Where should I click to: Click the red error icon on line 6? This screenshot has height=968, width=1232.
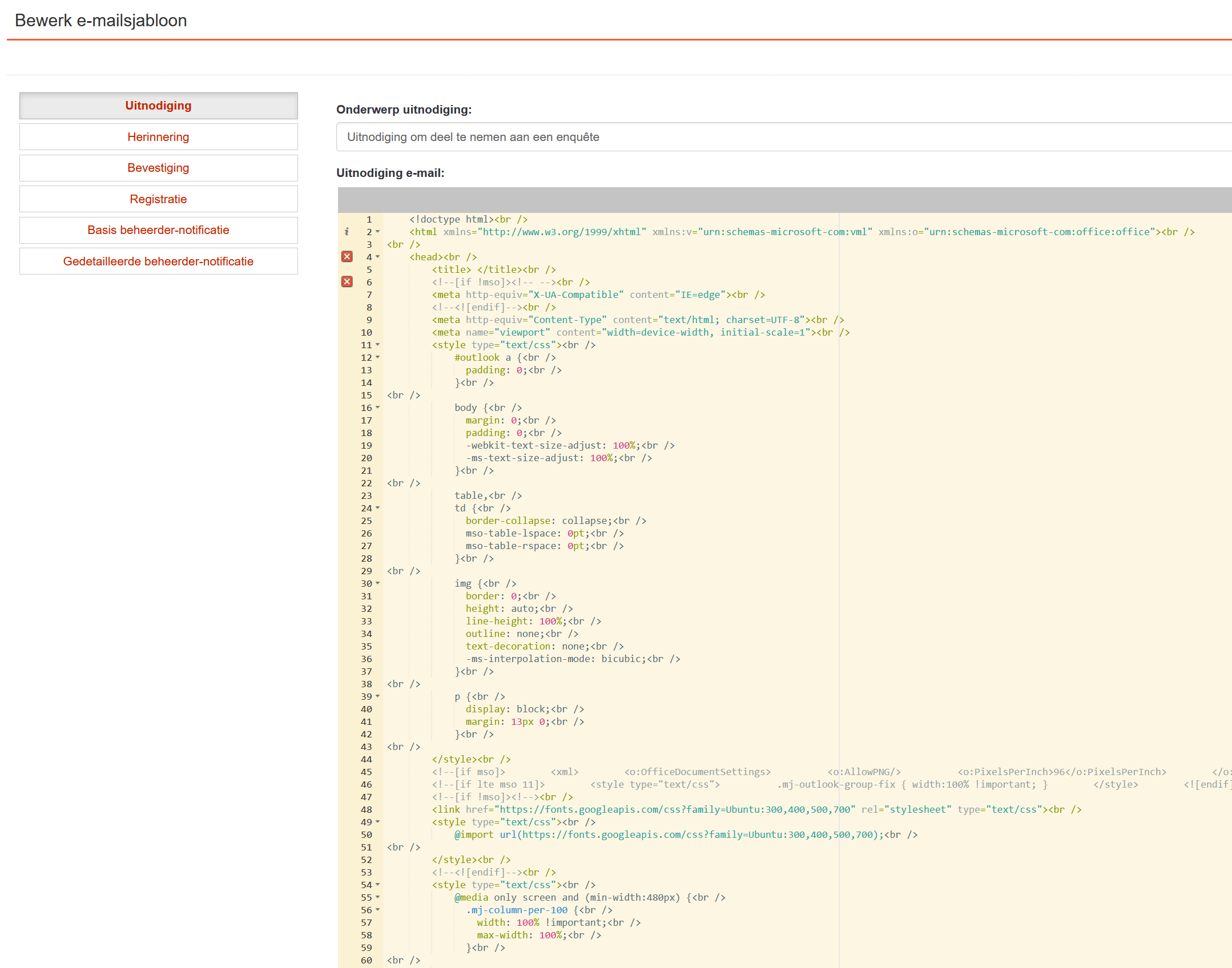click(347, 282)
